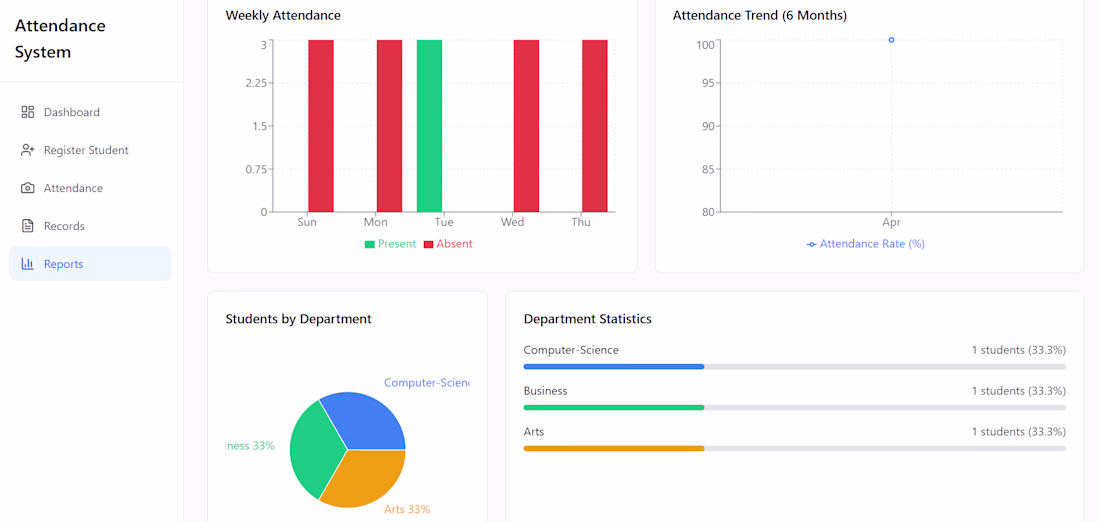Viewport: 1100px width, 522px height.
Task: Click the Arts orange progress bar
Action: coord(614,448)
